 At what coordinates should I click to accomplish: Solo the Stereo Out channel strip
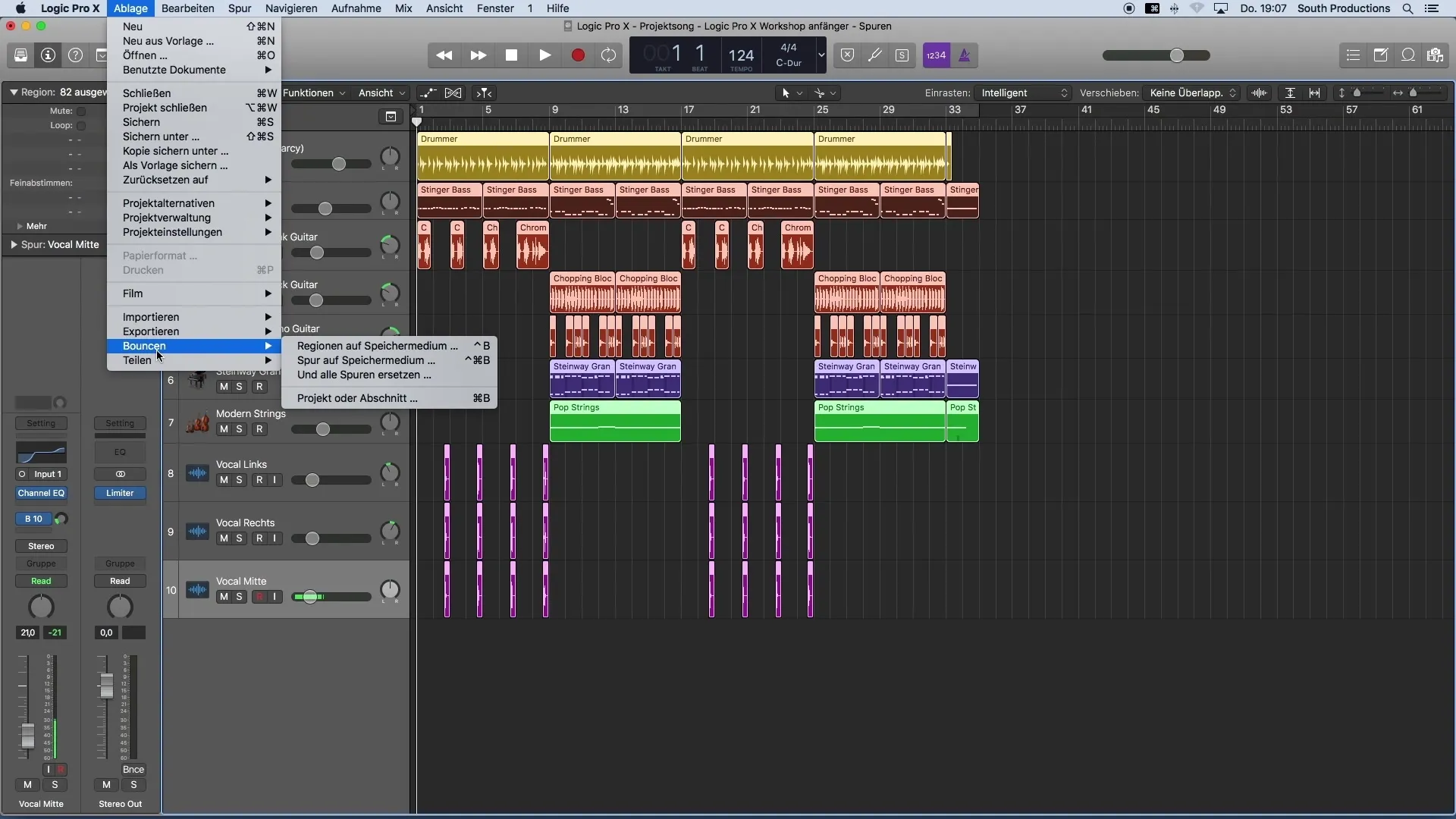[133, 785]
